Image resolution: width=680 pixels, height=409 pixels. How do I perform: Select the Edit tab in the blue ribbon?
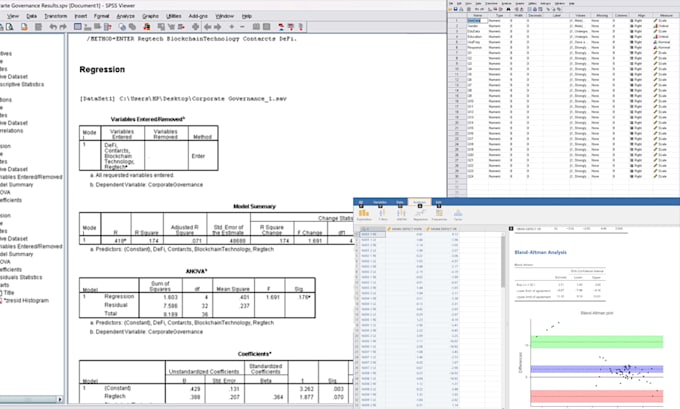[x=438, y=202]
